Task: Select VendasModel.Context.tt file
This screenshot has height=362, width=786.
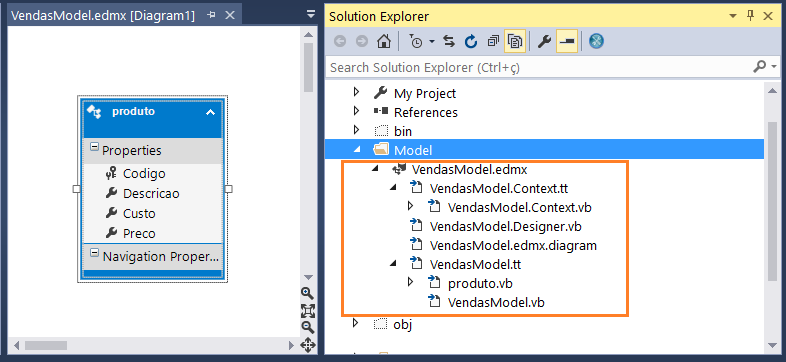Action: 499,189
